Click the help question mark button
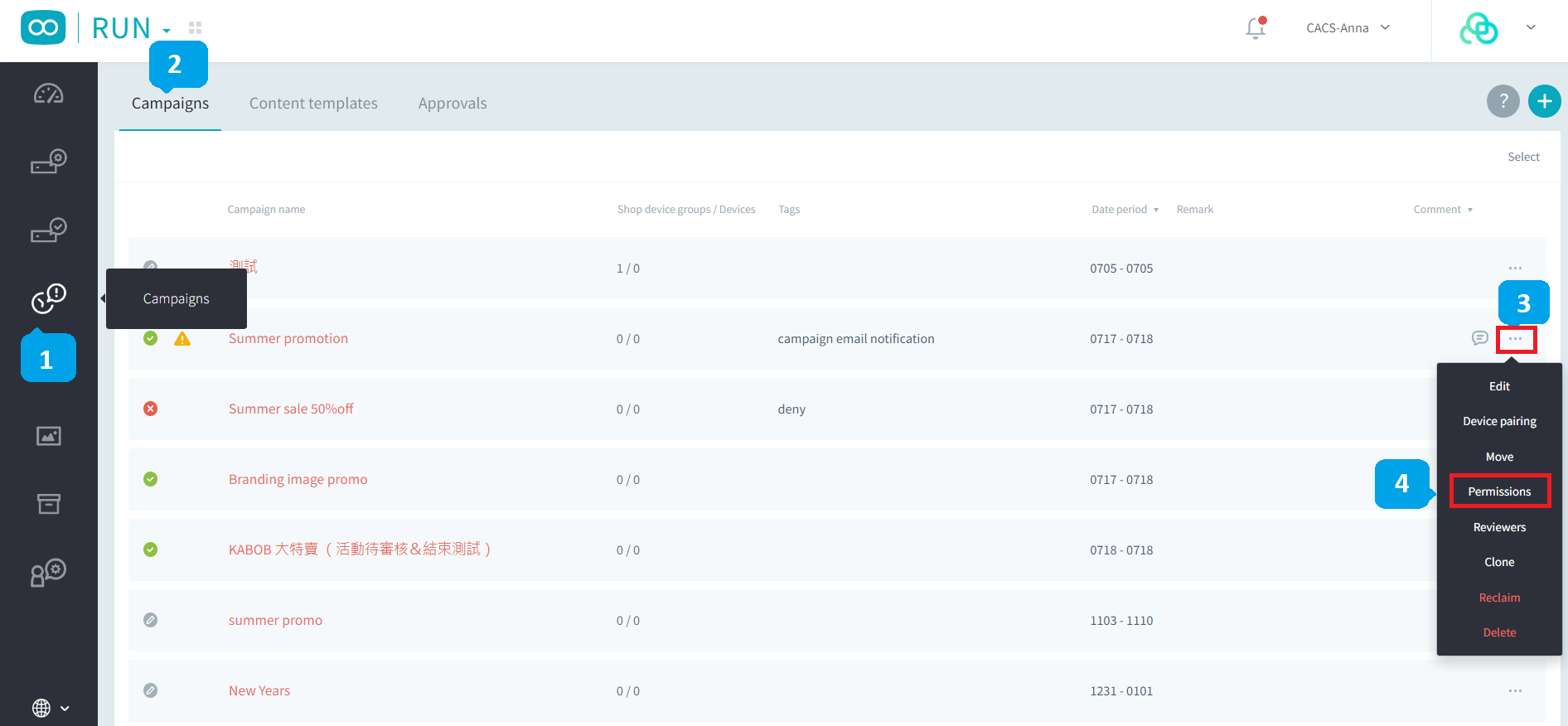1568x726 pixels. tap(1503, 101)
